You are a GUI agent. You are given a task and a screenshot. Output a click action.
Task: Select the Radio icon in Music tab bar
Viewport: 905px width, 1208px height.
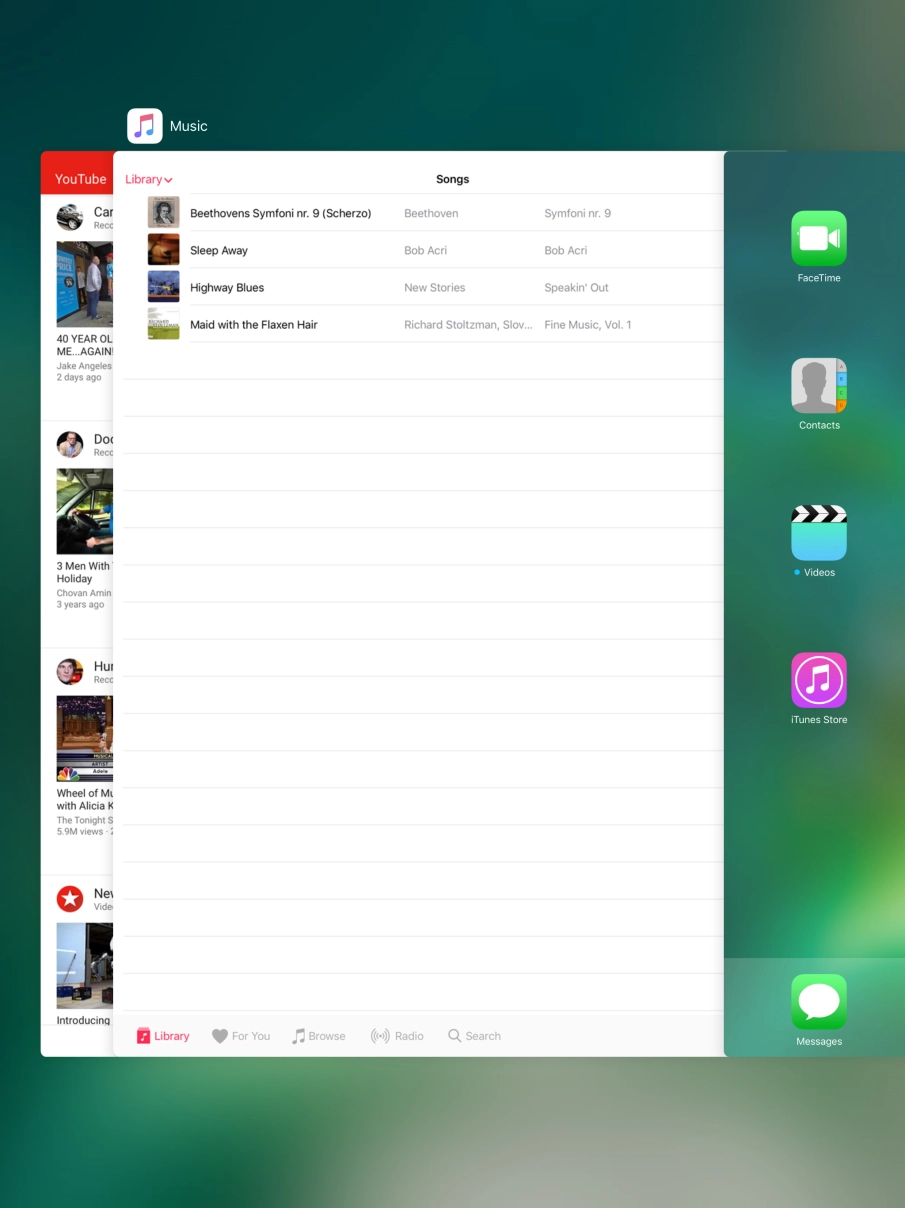point(397,1035)
